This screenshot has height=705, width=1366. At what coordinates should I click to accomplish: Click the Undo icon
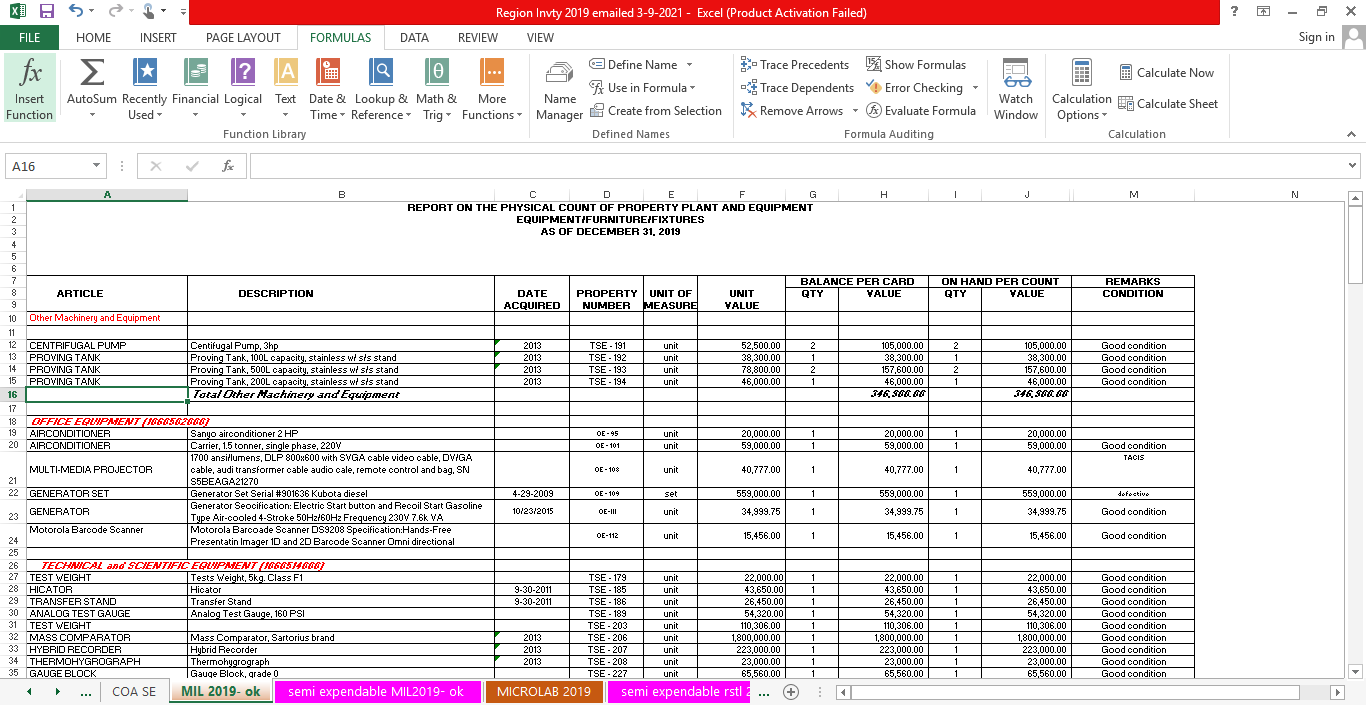click(77, 12)
